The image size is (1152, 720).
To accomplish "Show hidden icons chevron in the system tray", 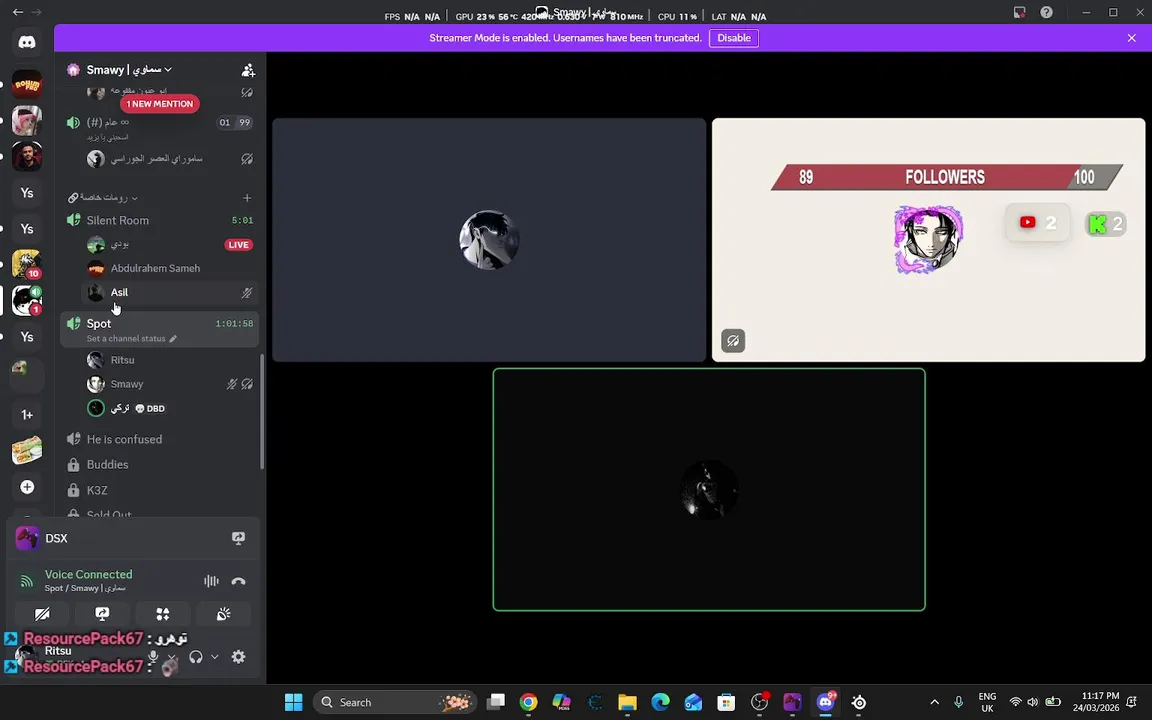I will click(x=935, y=702).
